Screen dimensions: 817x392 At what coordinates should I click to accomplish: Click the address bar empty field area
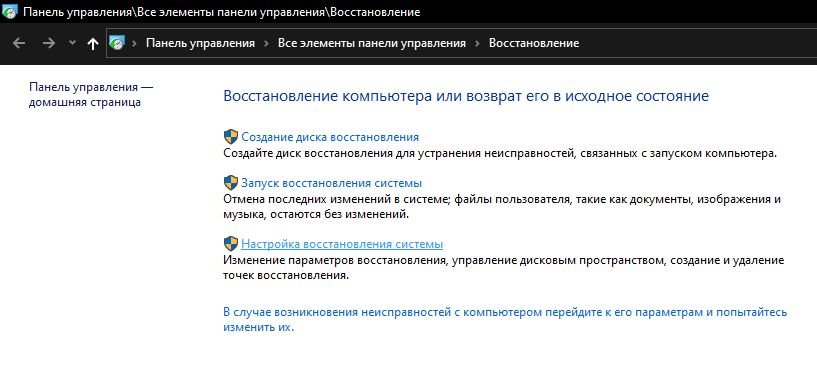698,43
